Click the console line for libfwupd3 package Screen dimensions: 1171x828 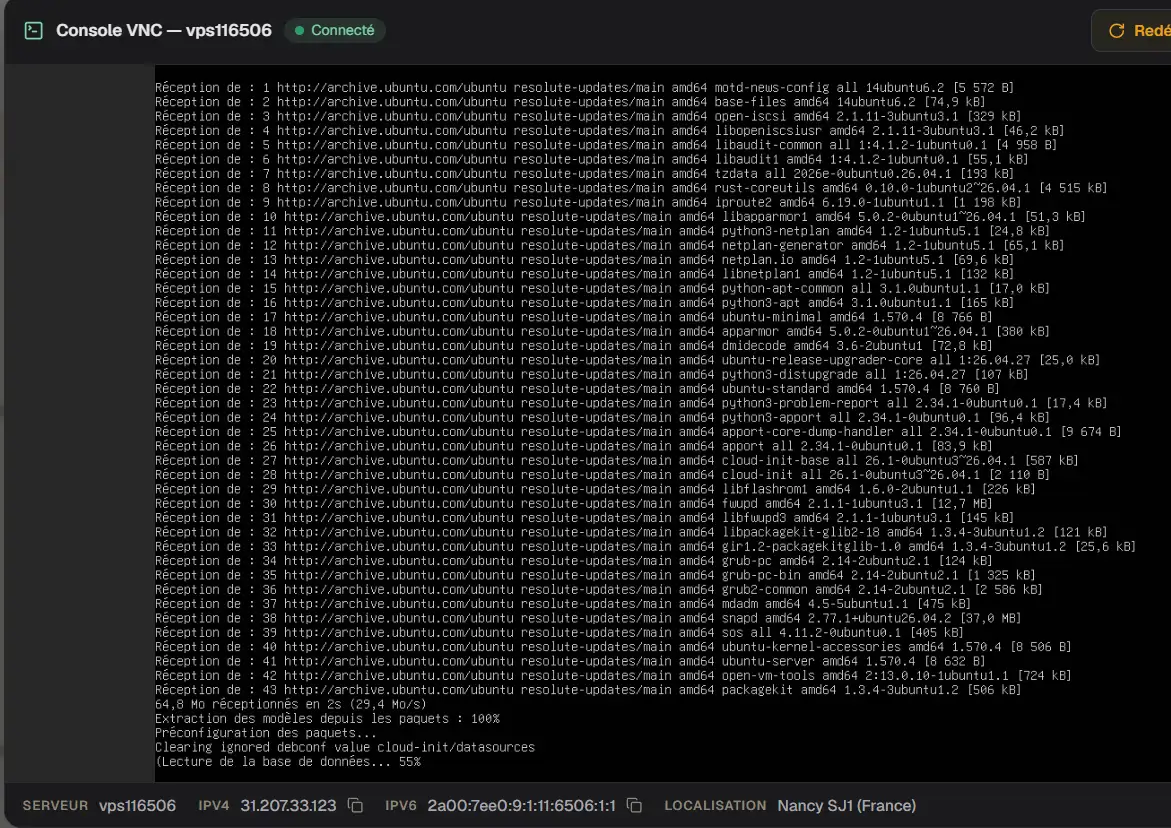coord(584,517)
